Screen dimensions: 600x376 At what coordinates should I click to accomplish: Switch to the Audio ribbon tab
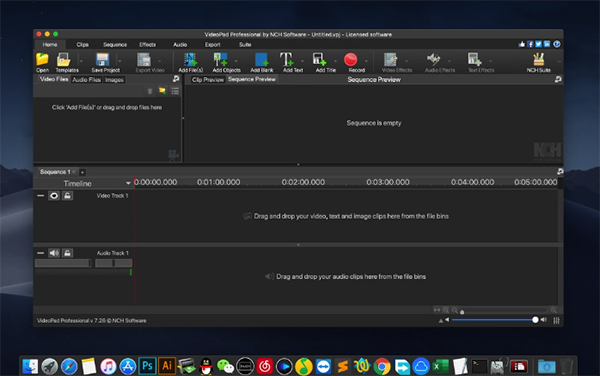(x=180, y=45)
